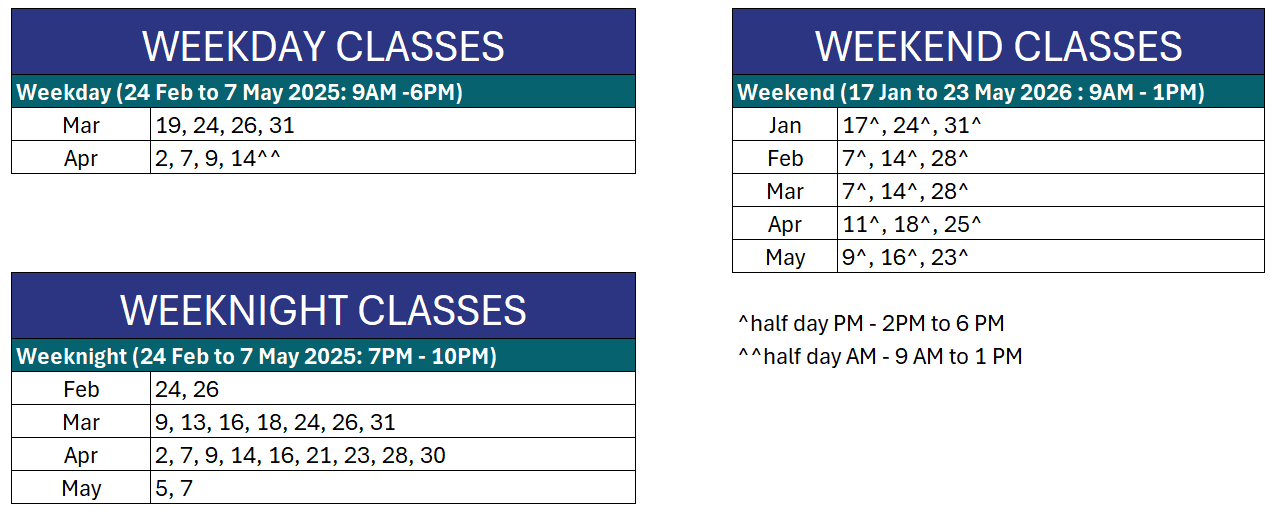Click the WEEKNIGHT CLASSES title header
The image size is (1278, 512).
(323, 310)
